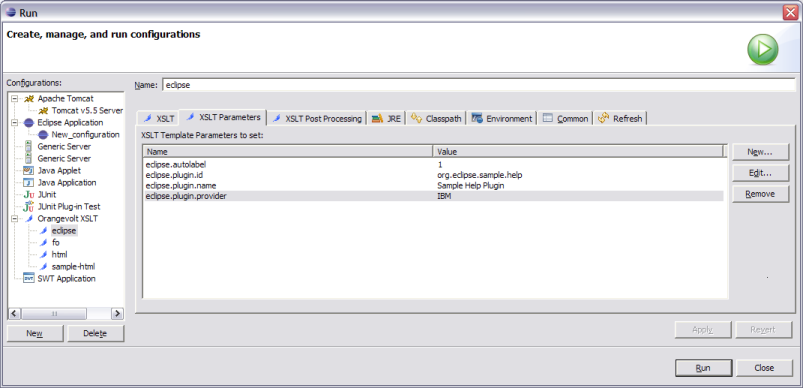This screenshot has height=388, width=803.
Task: Click the Apply button
Action: (703, 330)
